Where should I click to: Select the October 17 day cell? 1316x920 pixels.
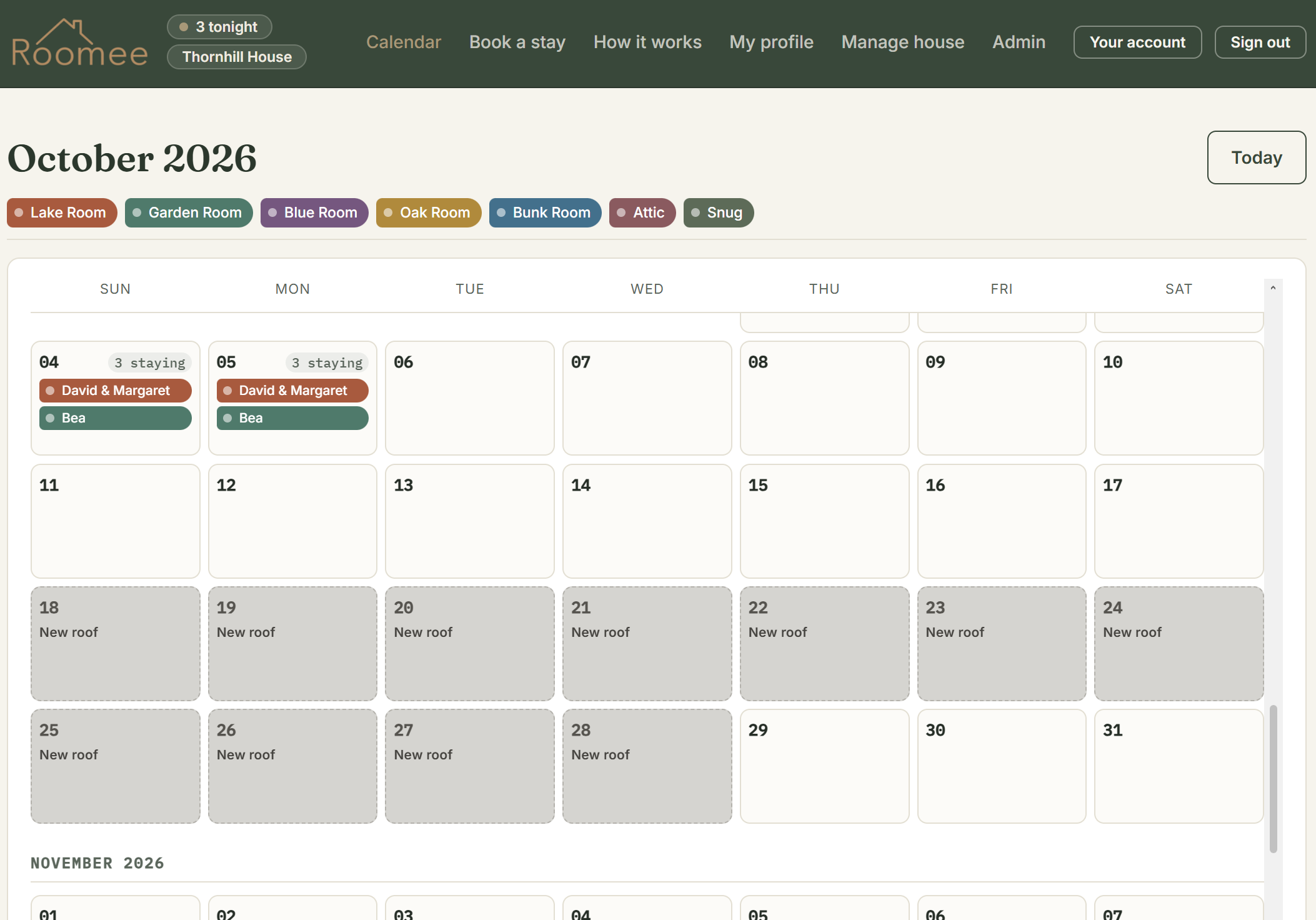[1179, 521]
